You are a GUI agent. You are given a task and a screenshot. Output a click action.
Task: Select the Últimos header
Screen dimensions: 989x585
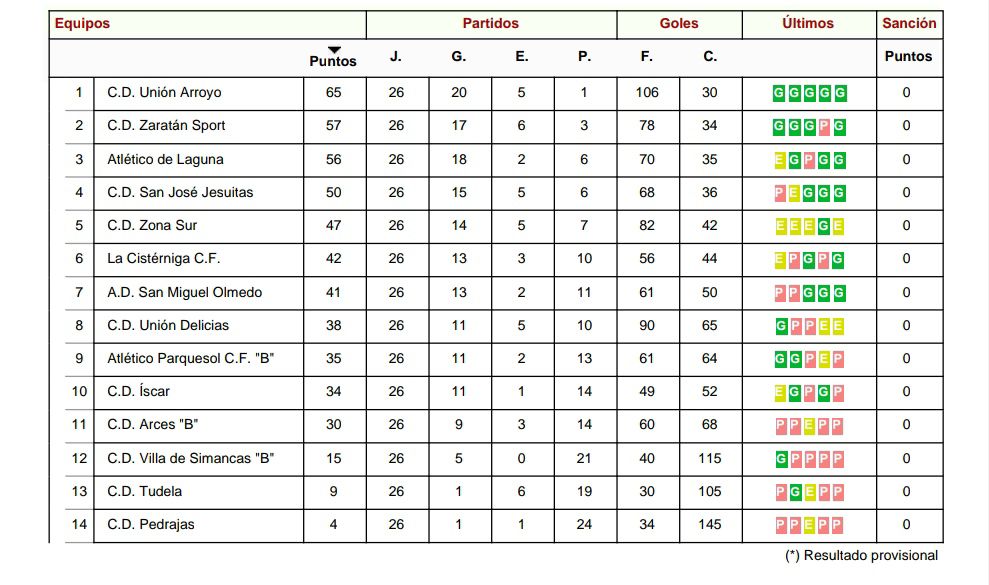click(808, 23)
